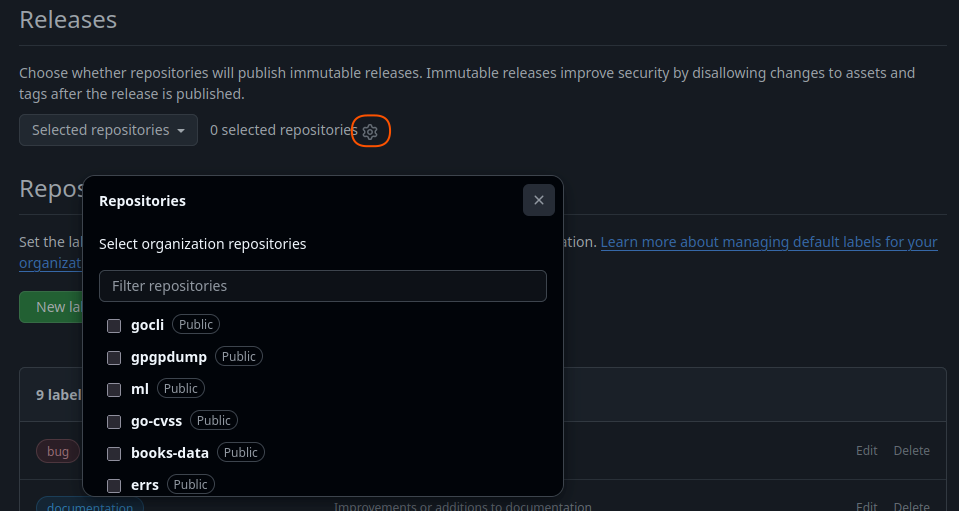Screen dimensions: 959x511
Task: Tick the go-cvss repository checkbox
Action: (114, 421)
